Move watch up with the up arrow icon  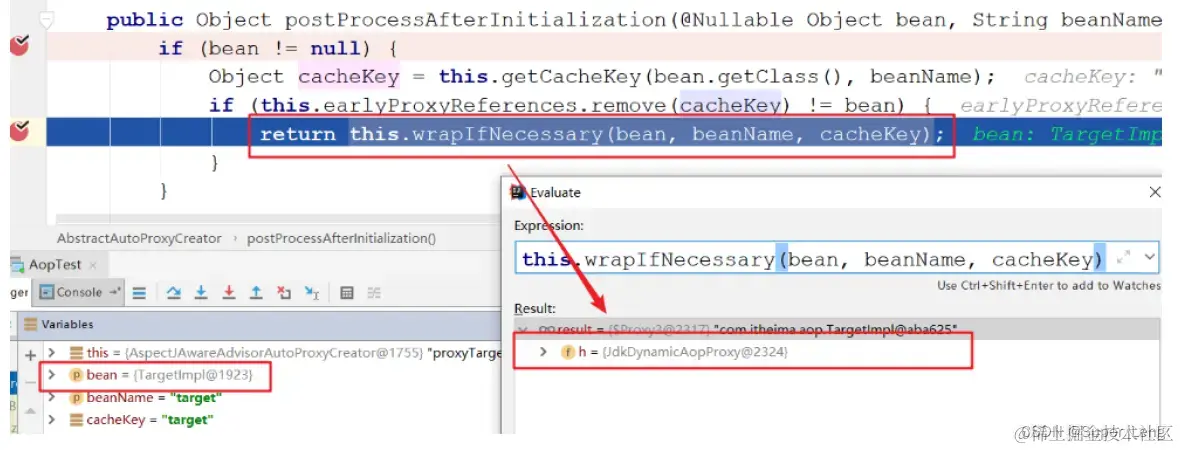click(x=30, y=412)
